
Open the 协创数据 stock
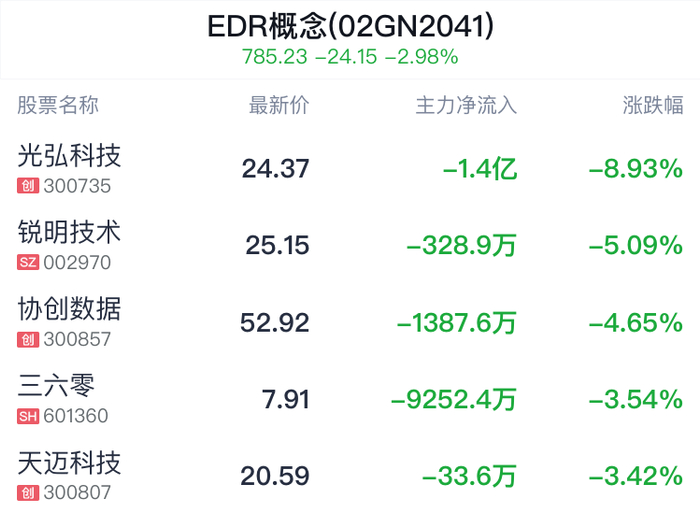[x=70, y=310]
